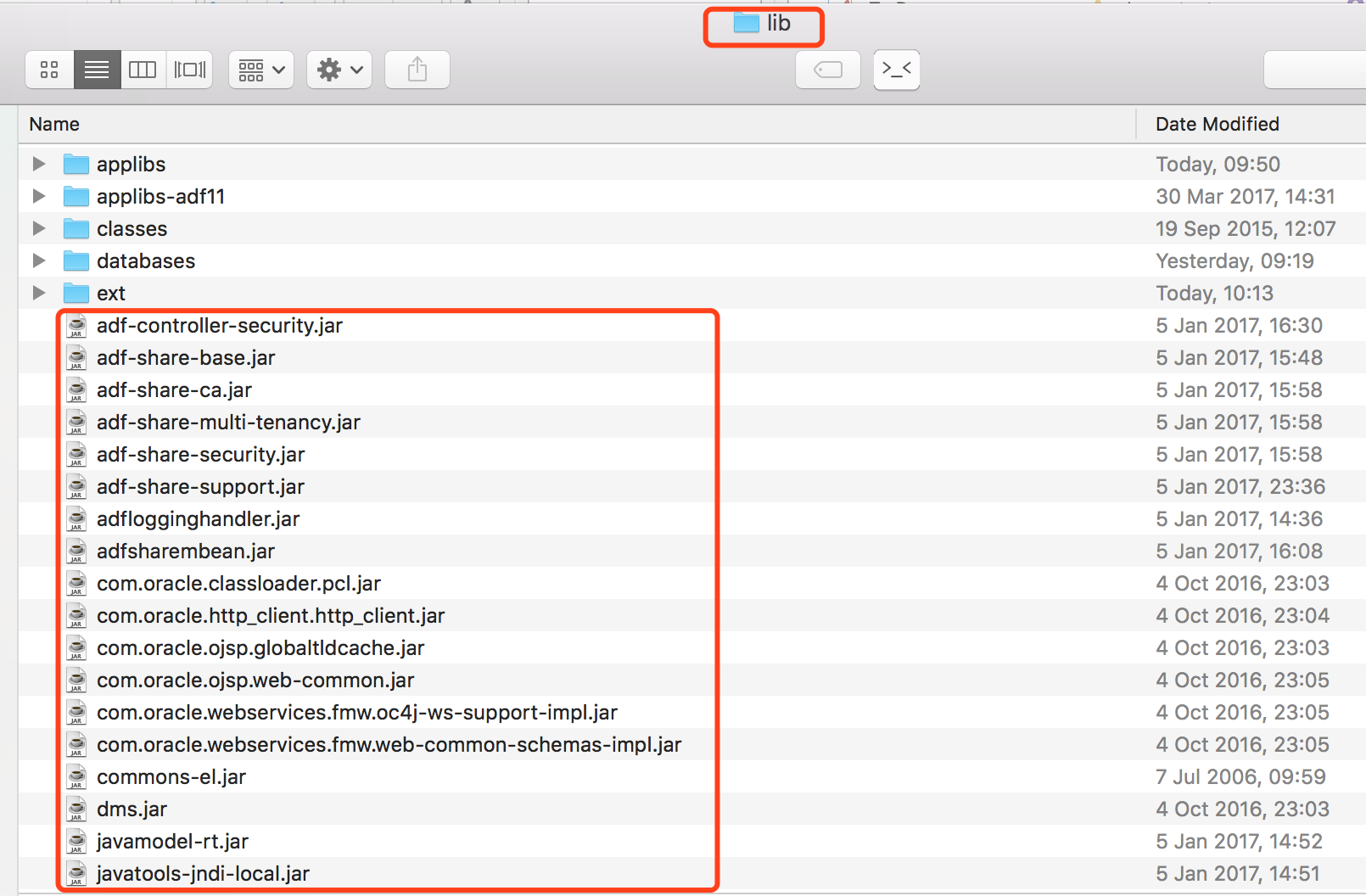
Task: Select the javatools-jndi-local.jar file name
Action: point(203,874)
